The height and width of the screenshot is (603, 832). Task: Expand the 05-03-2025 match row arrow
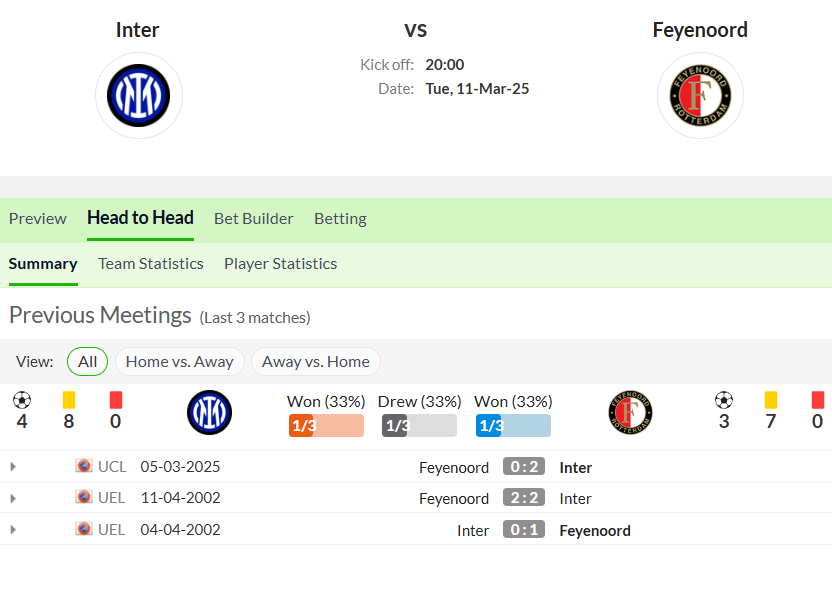(13, 467)
